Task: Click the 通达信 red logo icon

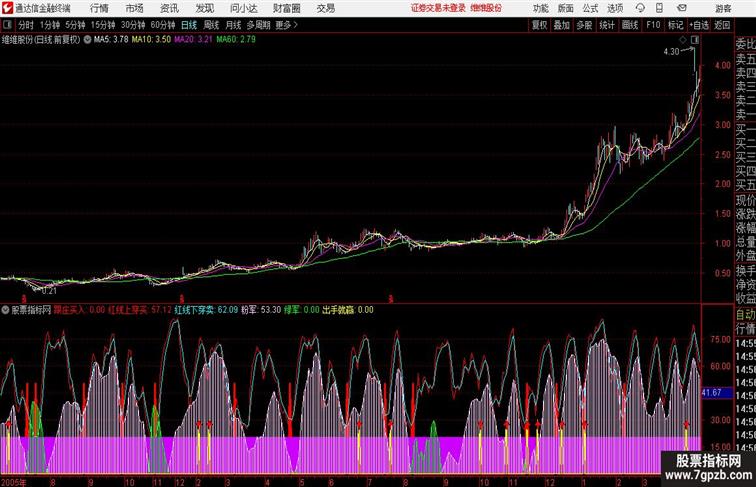Action: 7,8
